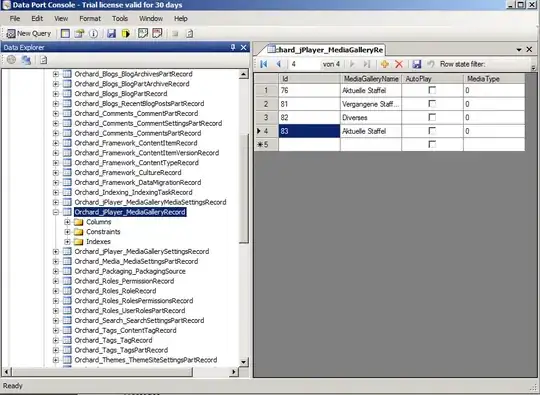
Task: Click the New Query toolbar button
Action: [29, 33]
